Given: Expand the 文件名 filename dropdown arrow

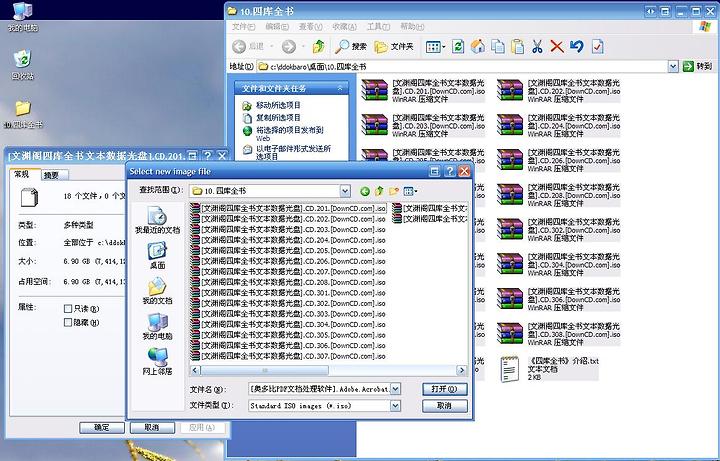Looking at the screenshot, I should [x=395, y=389].
